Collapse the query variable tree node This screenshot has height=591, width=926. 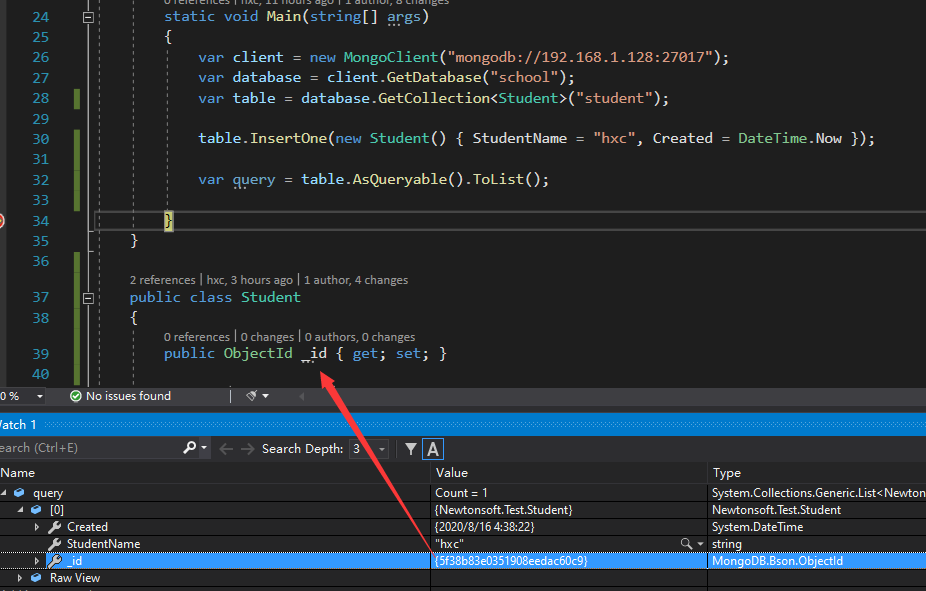pos(3,493)
